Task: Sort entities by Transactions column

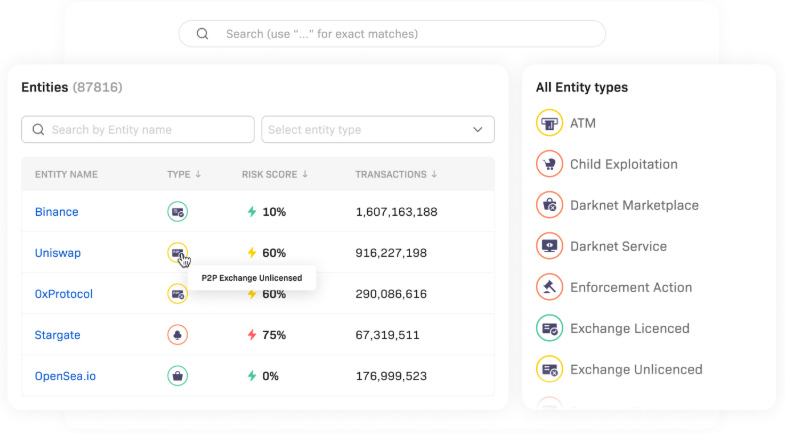Action: point(434,175)
